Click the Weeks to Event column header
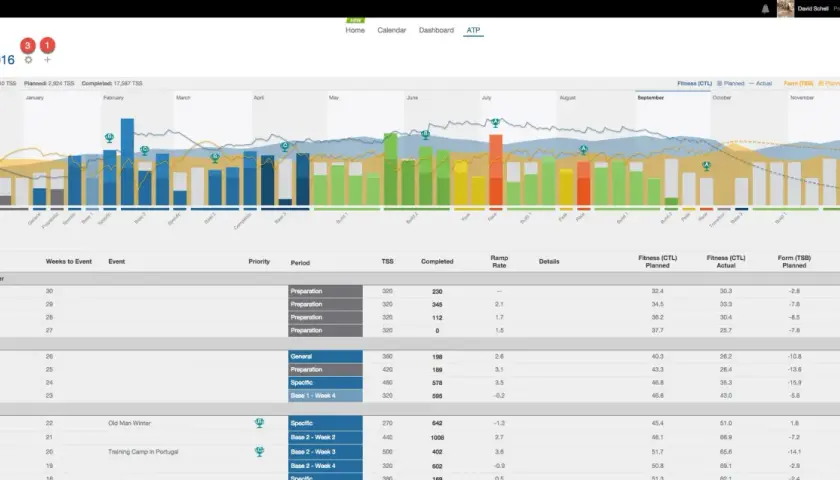The width and height of the screenshot is (840, 480). pyautogui.click(x=69, y=262)
